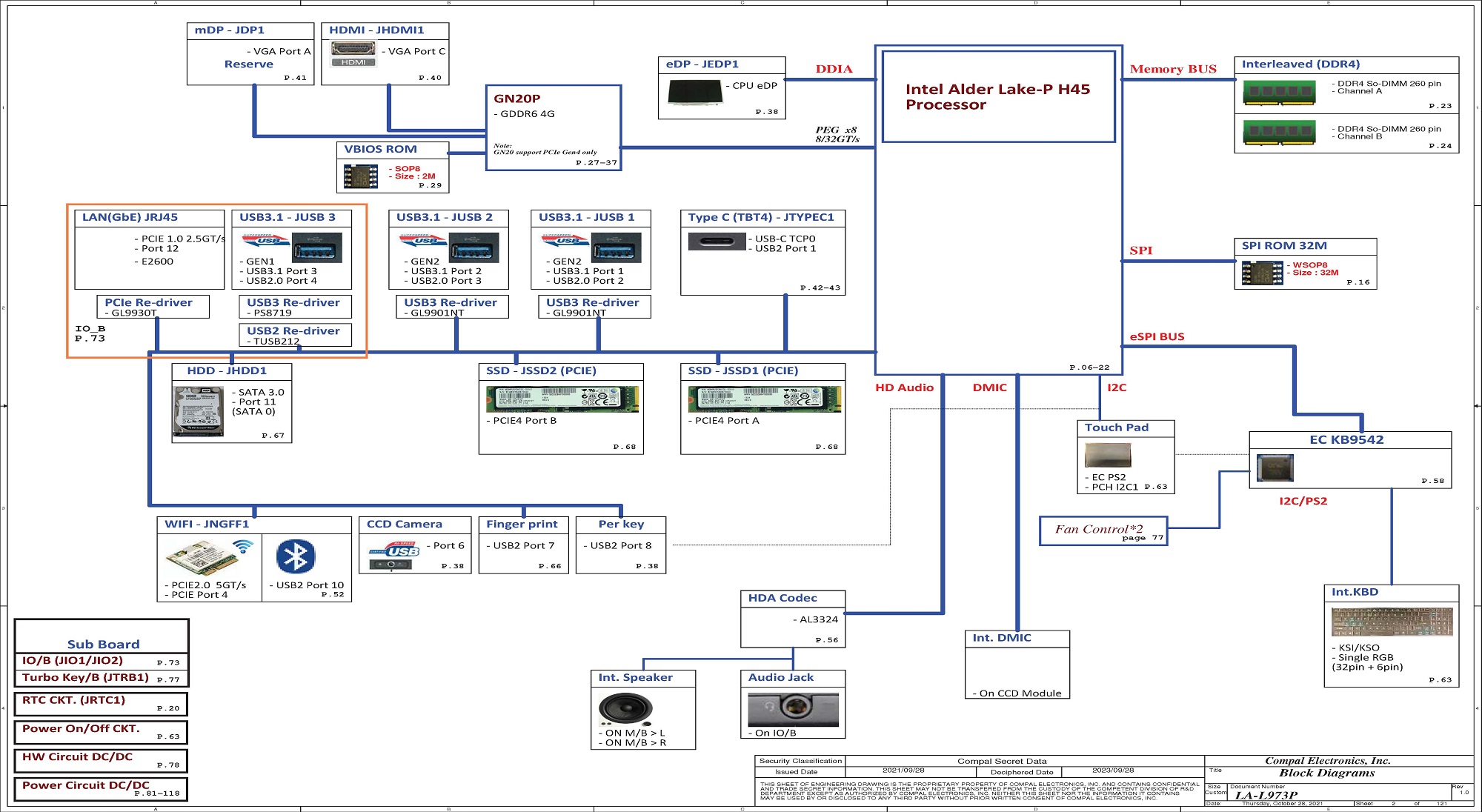
Task: Click the touch pad image
Action: click(x=1108, y=455)
